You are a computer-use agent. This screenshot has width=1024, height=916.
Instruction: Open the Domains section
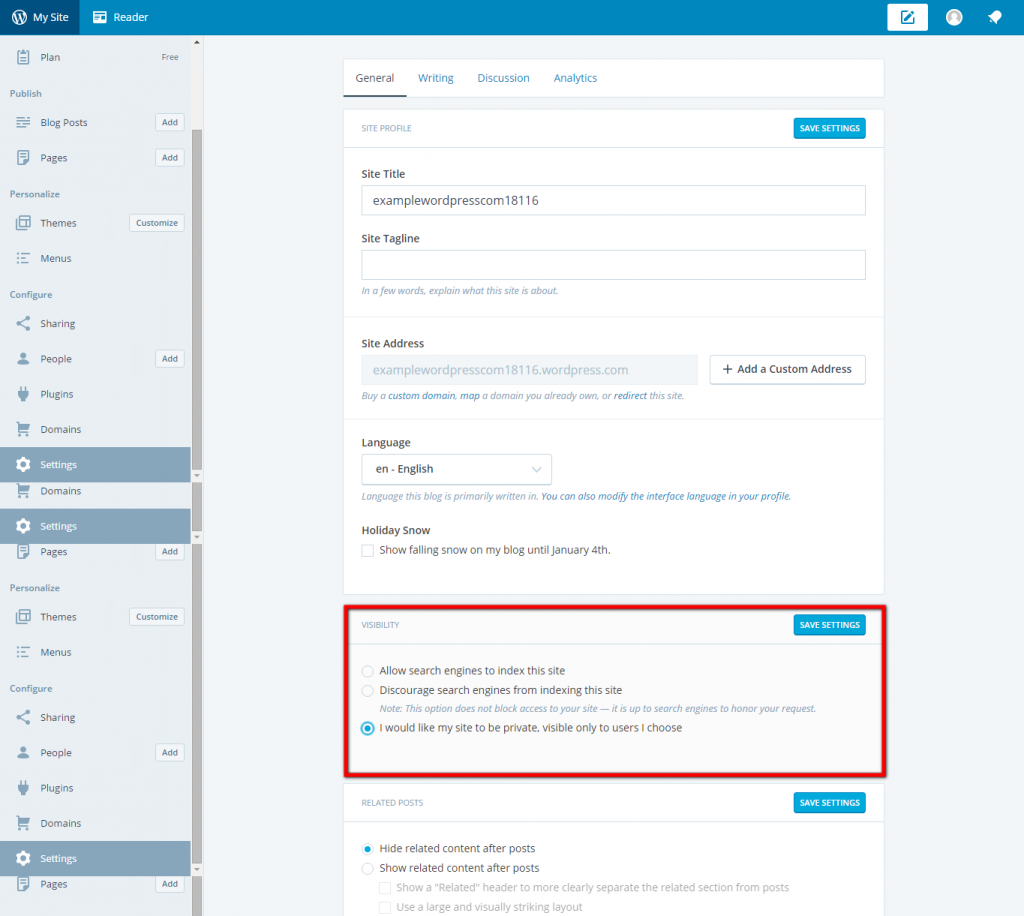pyautogui.click(x=60, y=428)
